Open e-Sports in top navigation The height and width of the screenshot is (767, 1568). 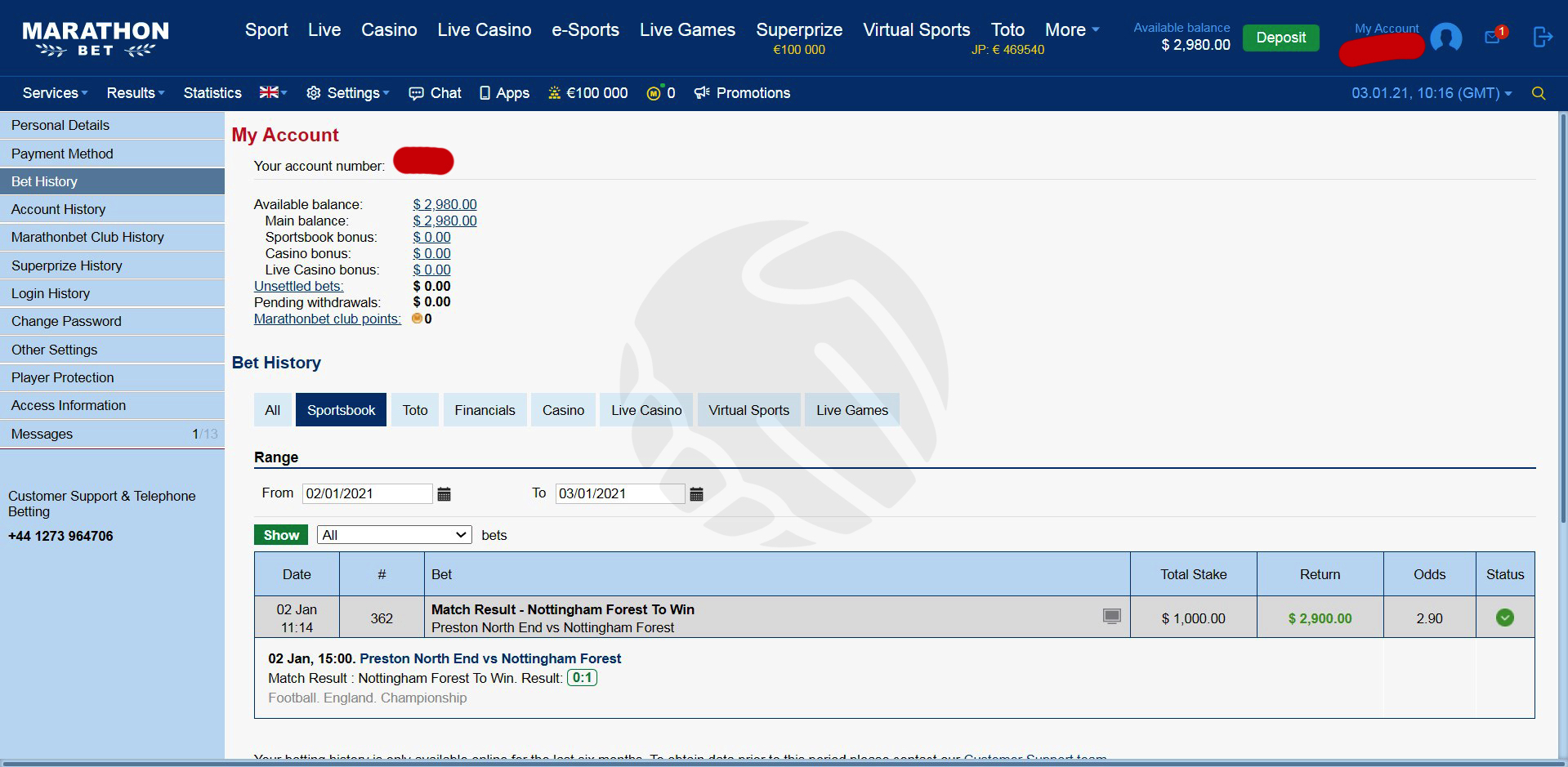coord(585,30)
